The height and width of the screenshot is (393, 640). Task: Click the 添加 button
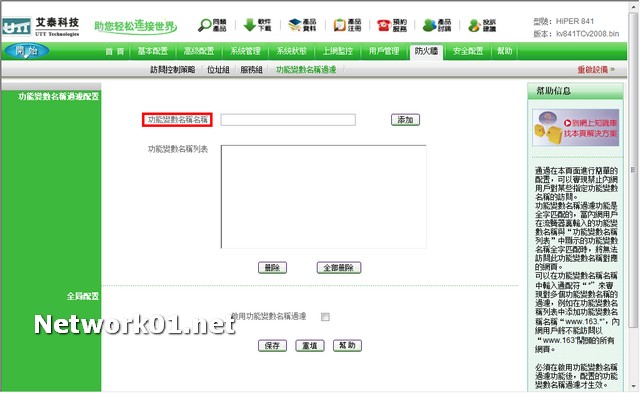(x=405, y=120)
